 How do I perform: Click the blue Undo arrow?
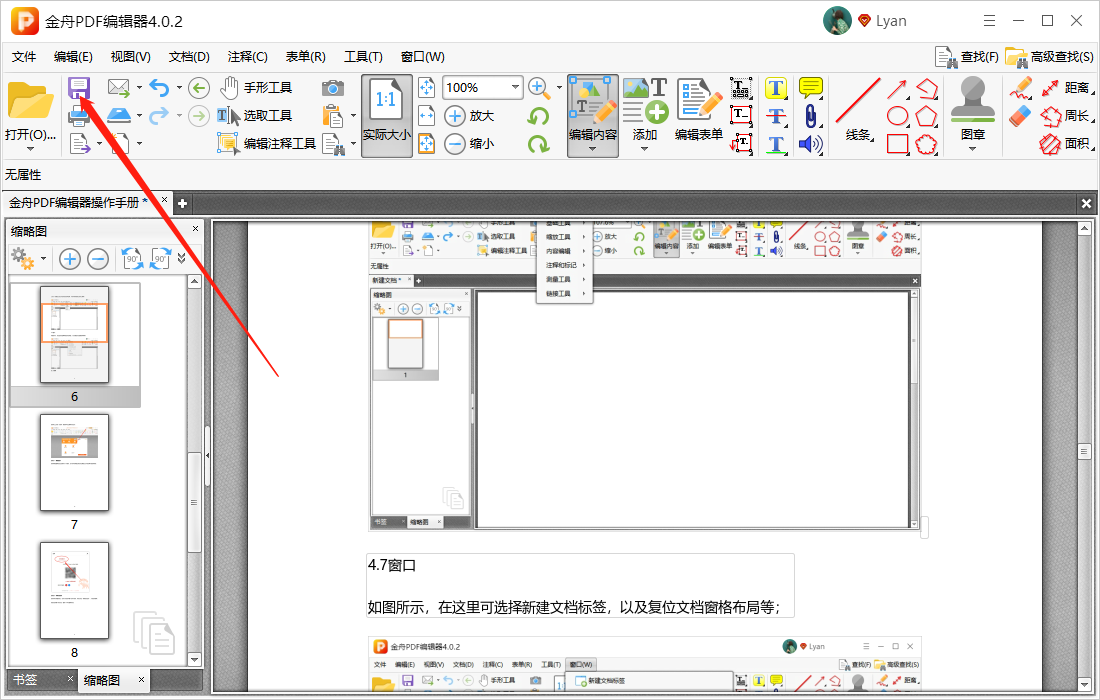[160, 88]
